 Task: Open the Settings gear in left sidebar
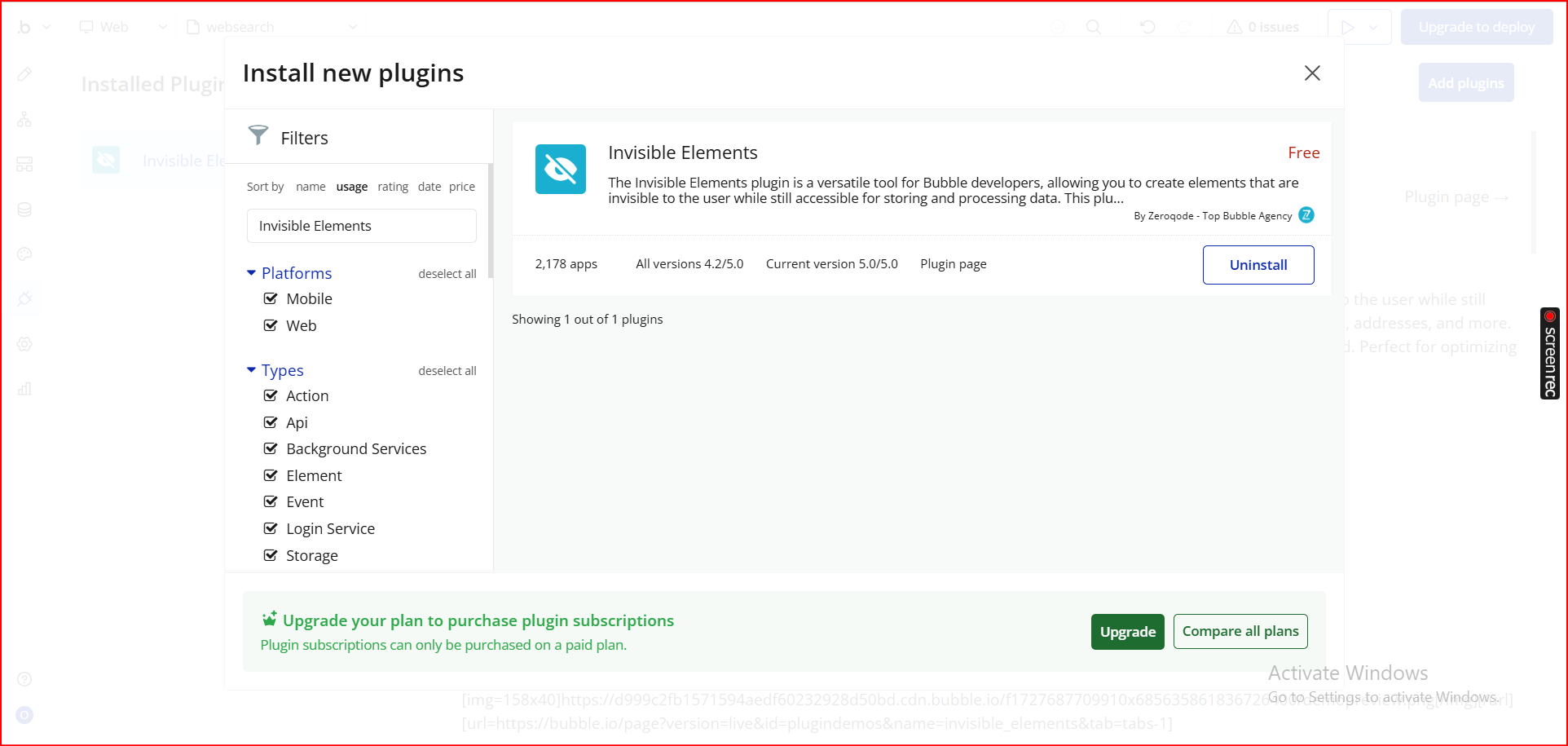click(24, 344)
